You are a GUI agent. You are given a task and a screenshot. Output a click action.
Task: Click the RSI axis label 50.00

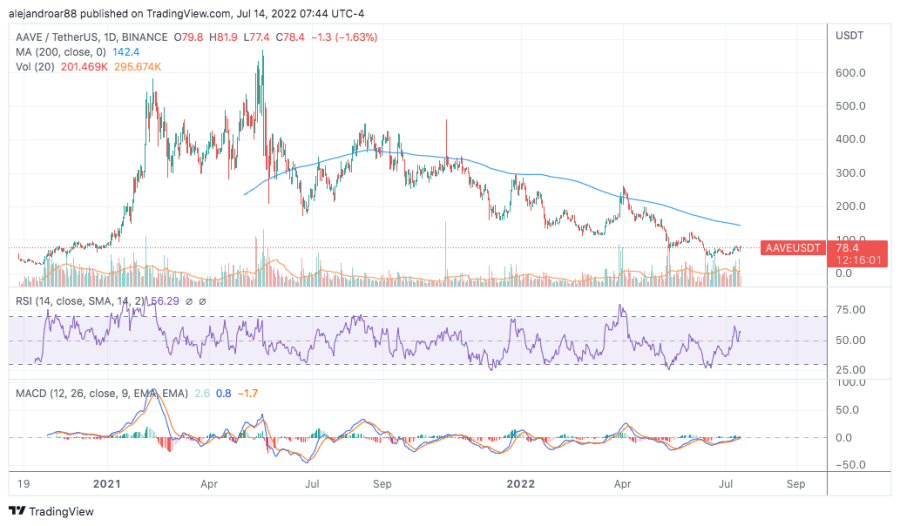coord(851,340)
